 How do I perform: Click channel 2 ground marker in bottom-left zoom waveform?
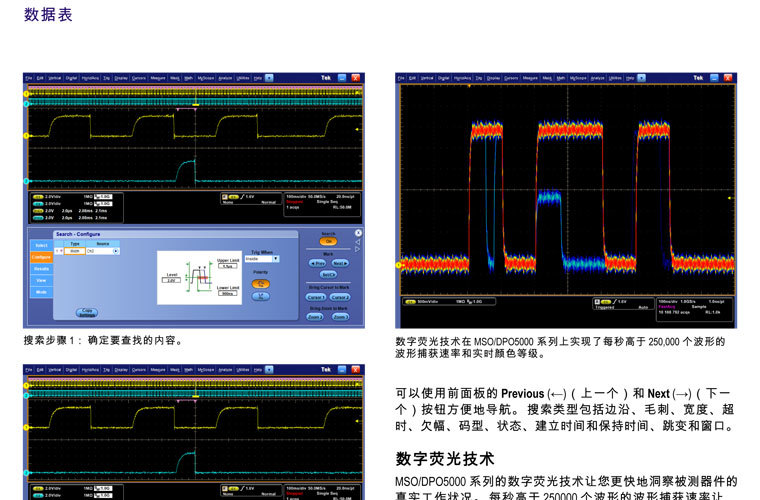coord(26,473)
